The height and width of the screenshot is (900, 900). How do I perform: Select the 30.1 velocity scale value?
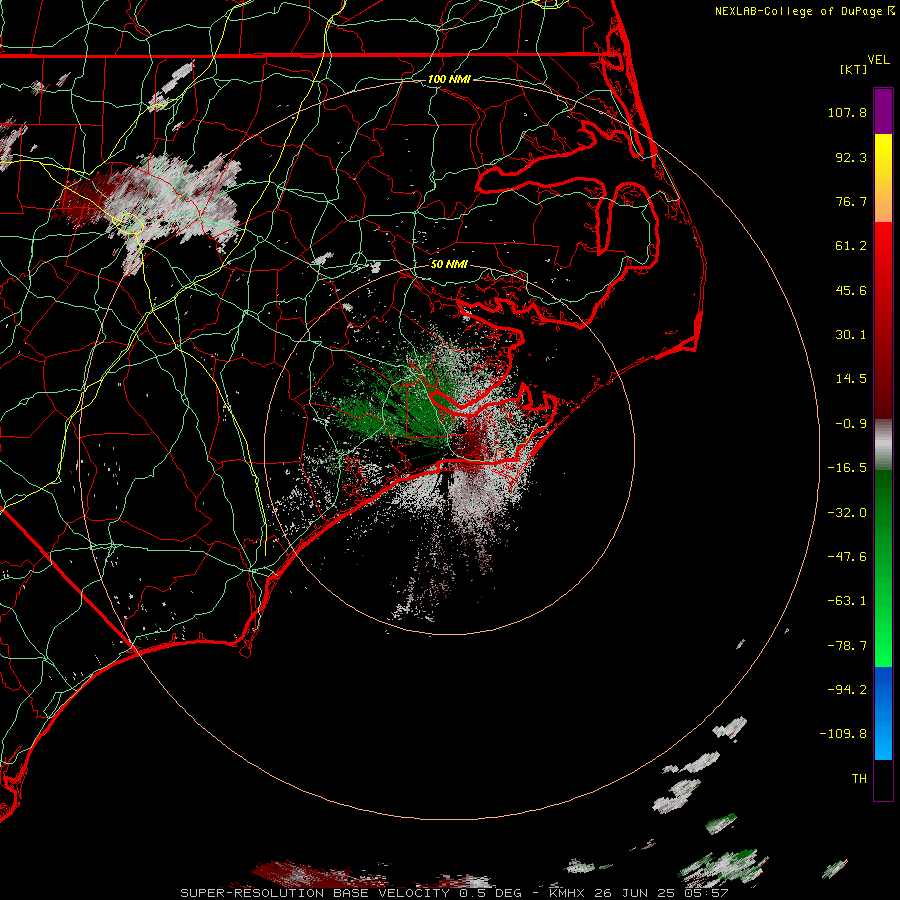851,335
